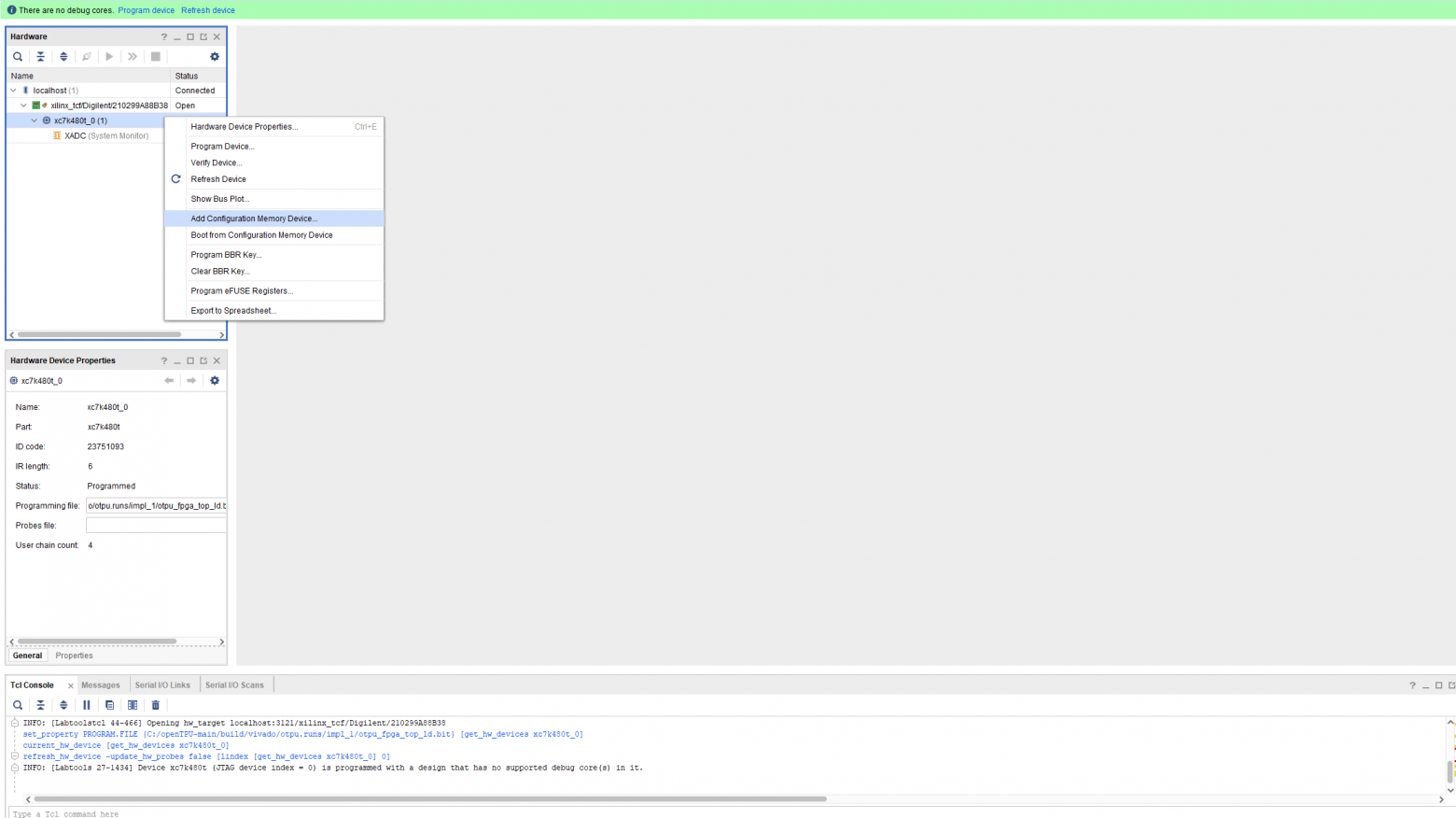Collapse all items in Hardware panel
1456x818 pixels.
(40, 57)
